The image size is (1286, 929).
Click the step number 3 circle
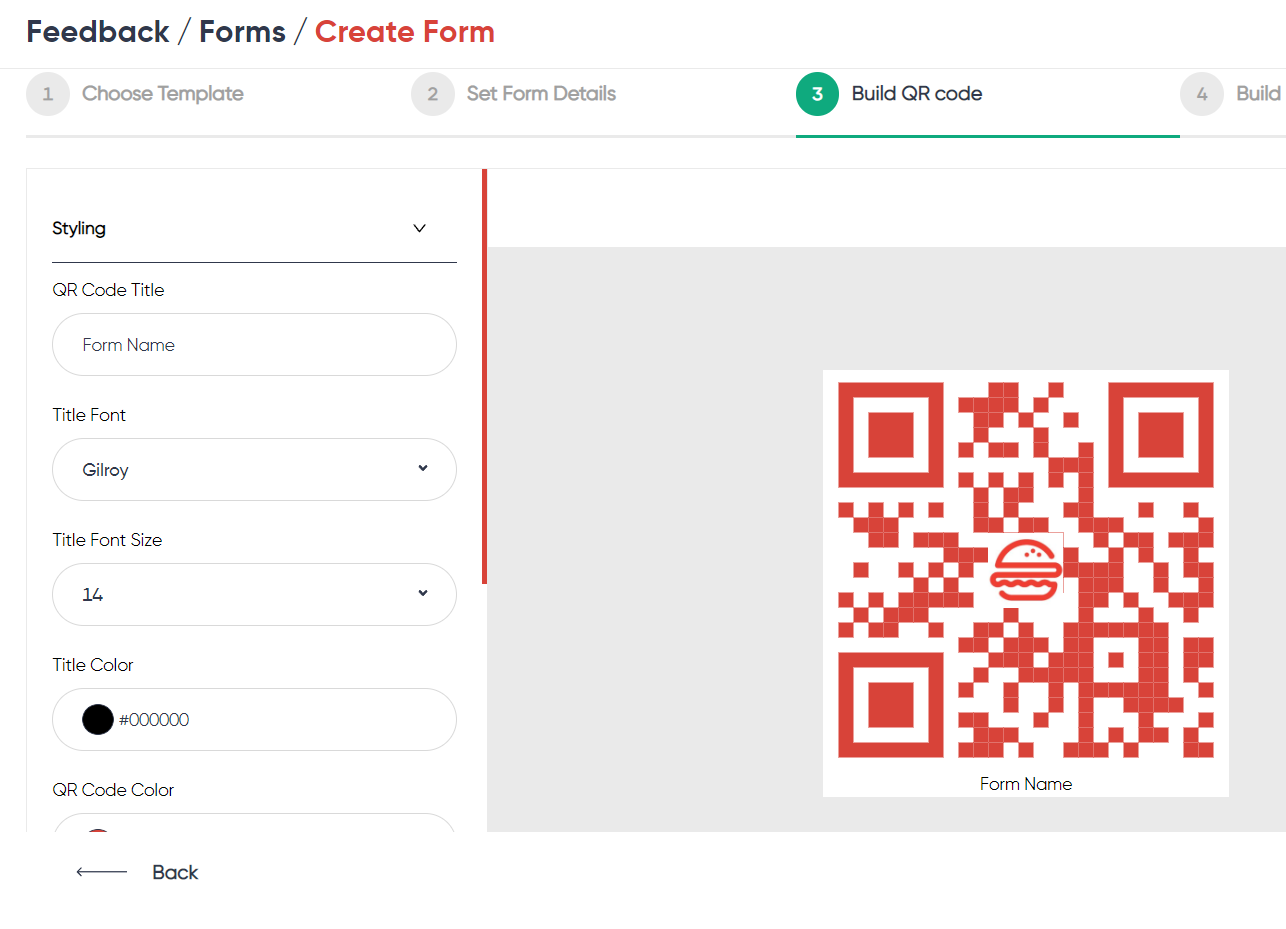pyautogui.click(x=818, y=94)
